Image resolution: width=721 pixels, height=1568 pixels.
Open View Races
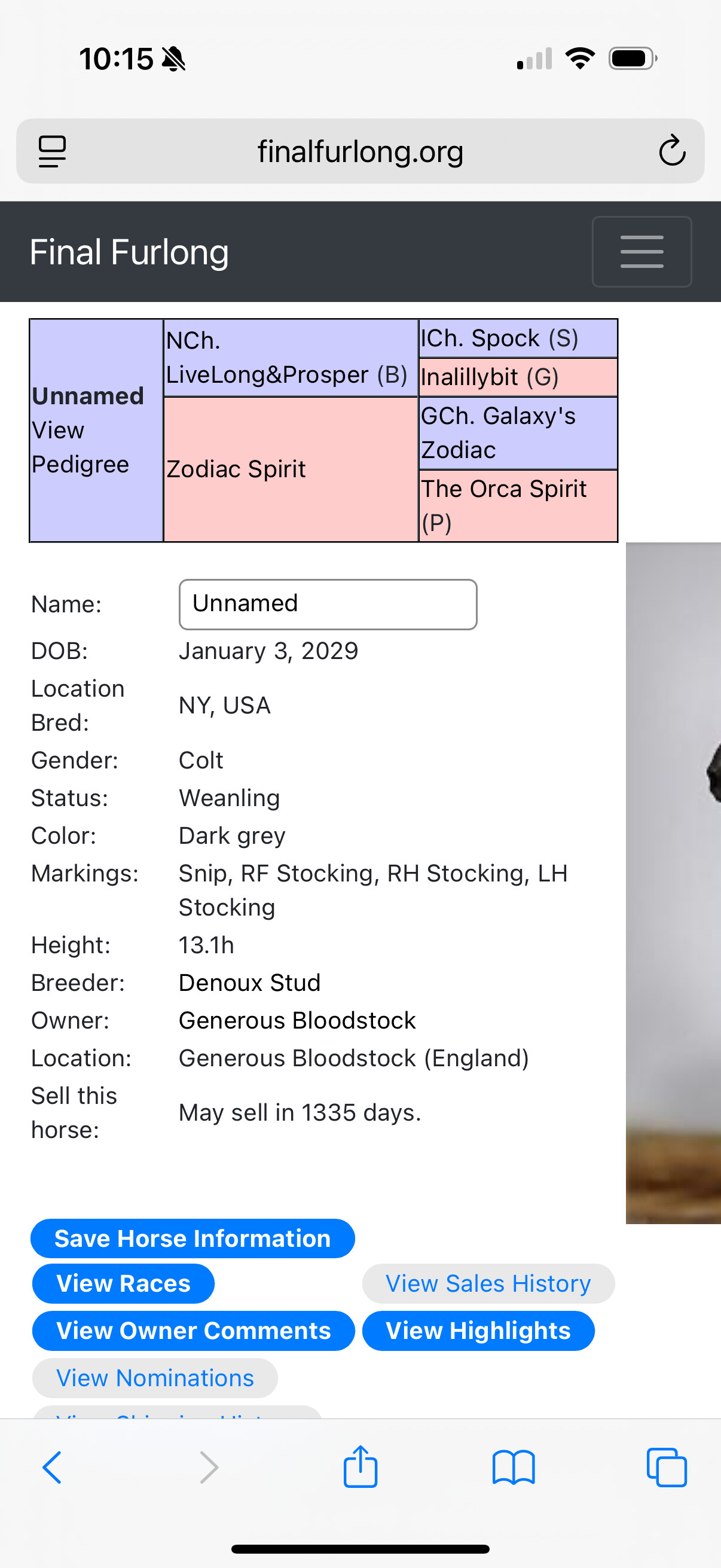[x=123, y=1284]
